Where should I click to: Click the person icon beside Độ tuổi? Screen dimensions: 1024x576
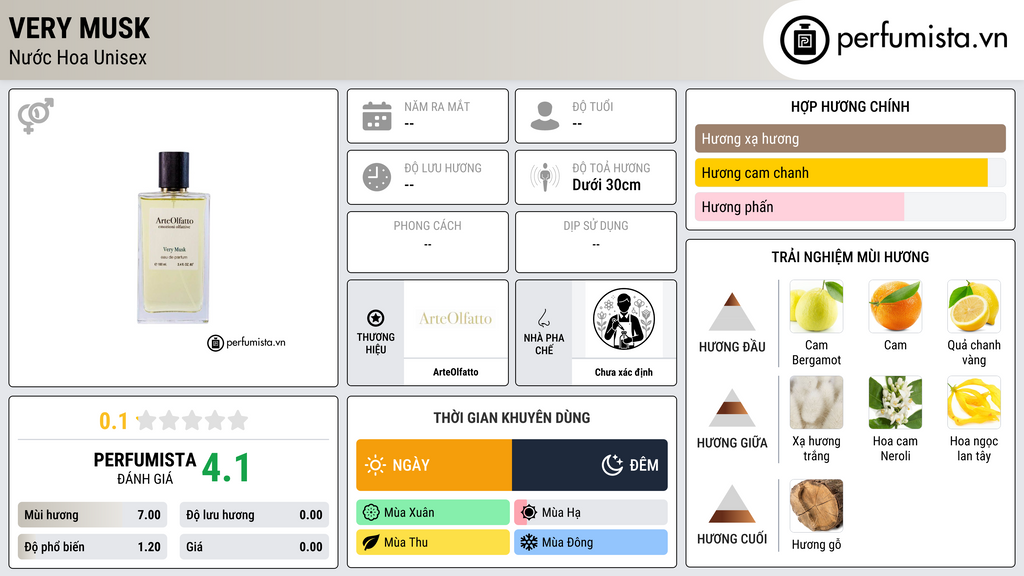coord(545,116)
